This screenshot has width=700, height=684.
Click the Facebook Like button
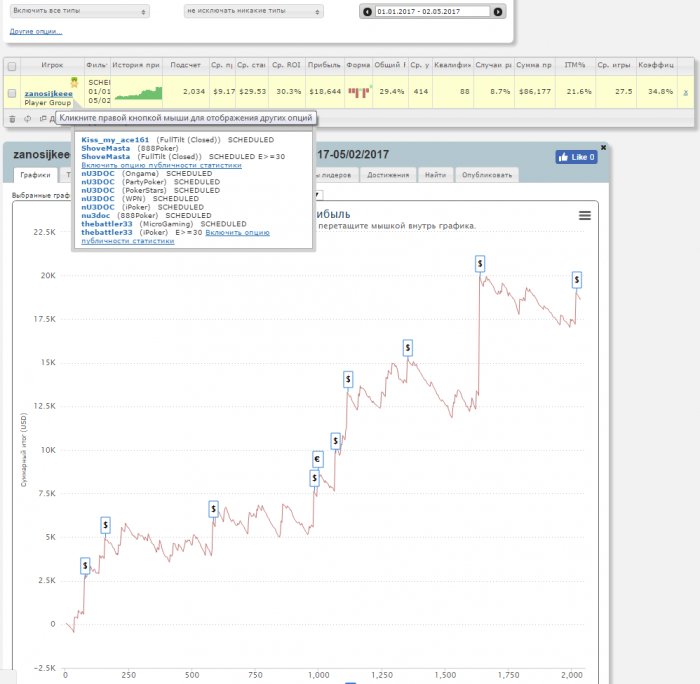pos(576,157)
